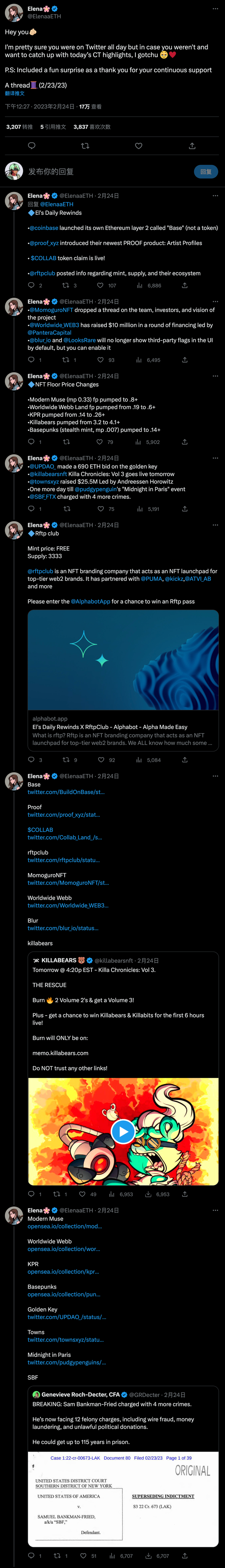View the 3,207 转推 retweets list
The width and height of the screenshot is (225, 1568).
tap(19, 127)
